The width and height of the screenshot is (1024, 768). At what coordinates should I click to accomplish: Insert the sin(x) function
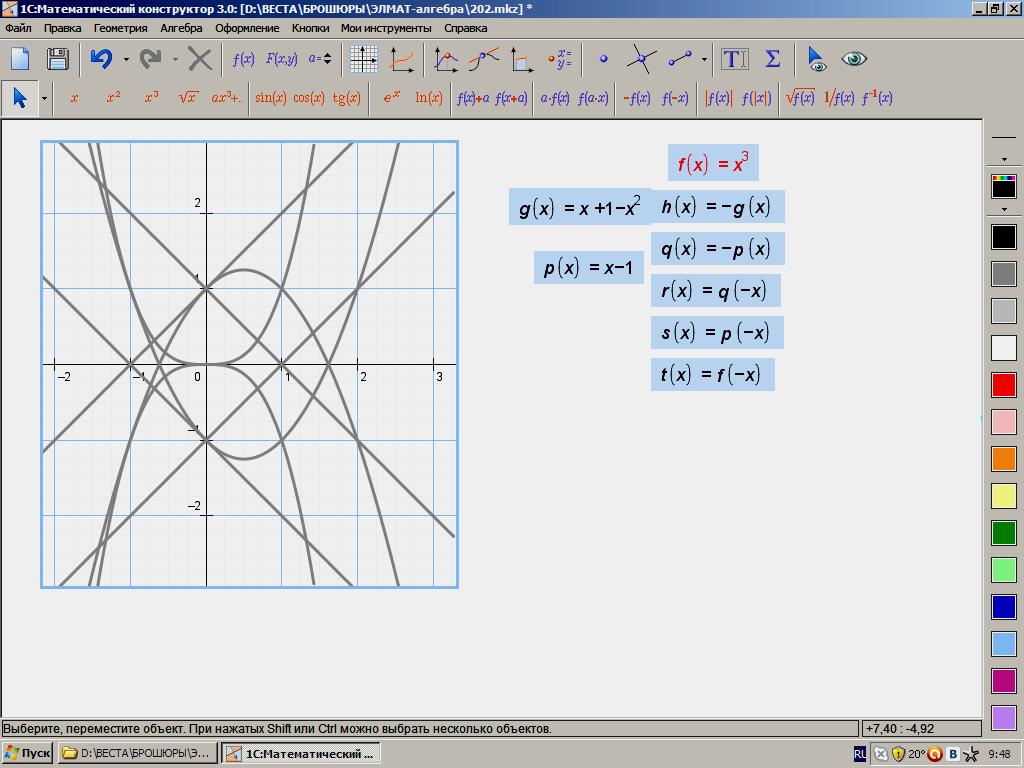(x=270, y=98)
